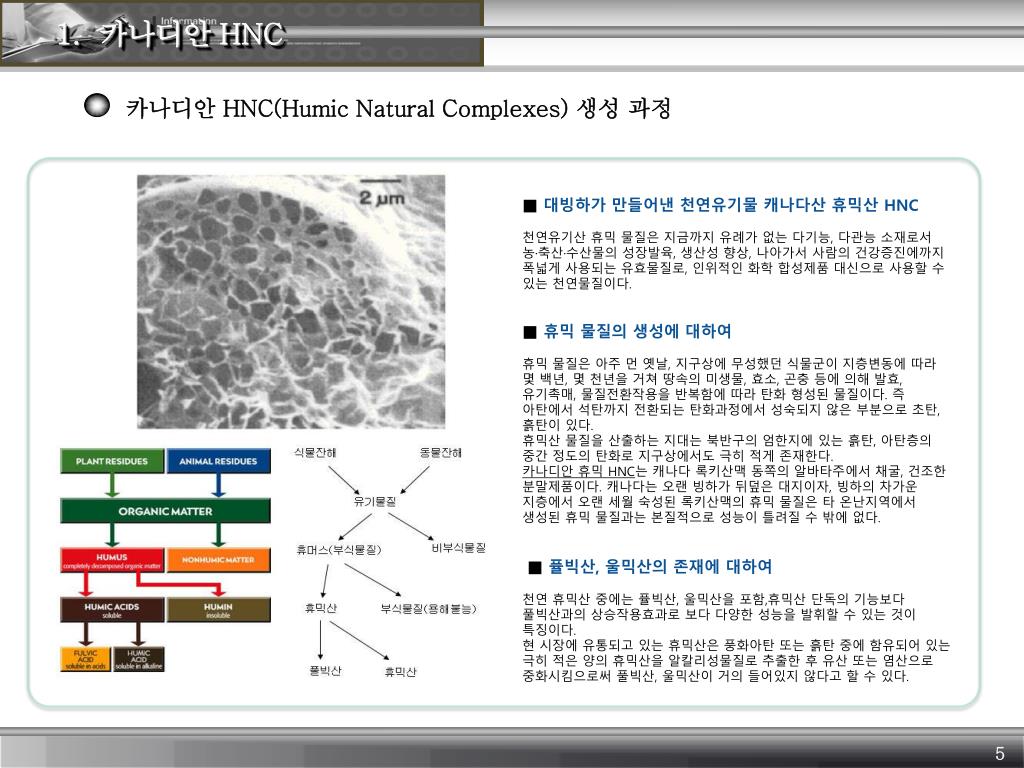
Task: Click the dark HUMIC ACID soluble in alkaline box
Action: pos(138,659)
